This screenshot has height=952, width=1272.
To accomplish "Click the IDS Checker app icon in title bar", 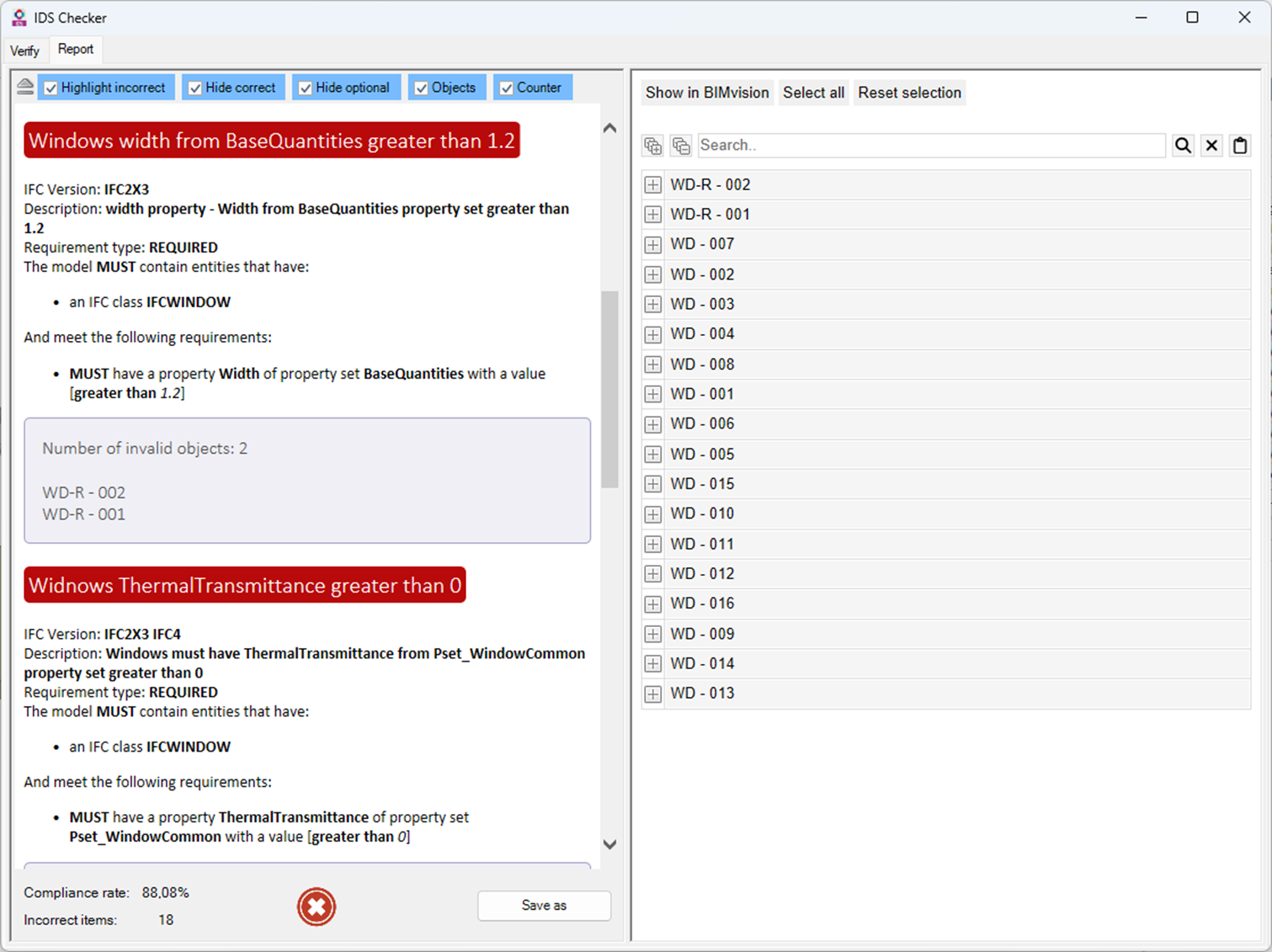I will [19, 18].
